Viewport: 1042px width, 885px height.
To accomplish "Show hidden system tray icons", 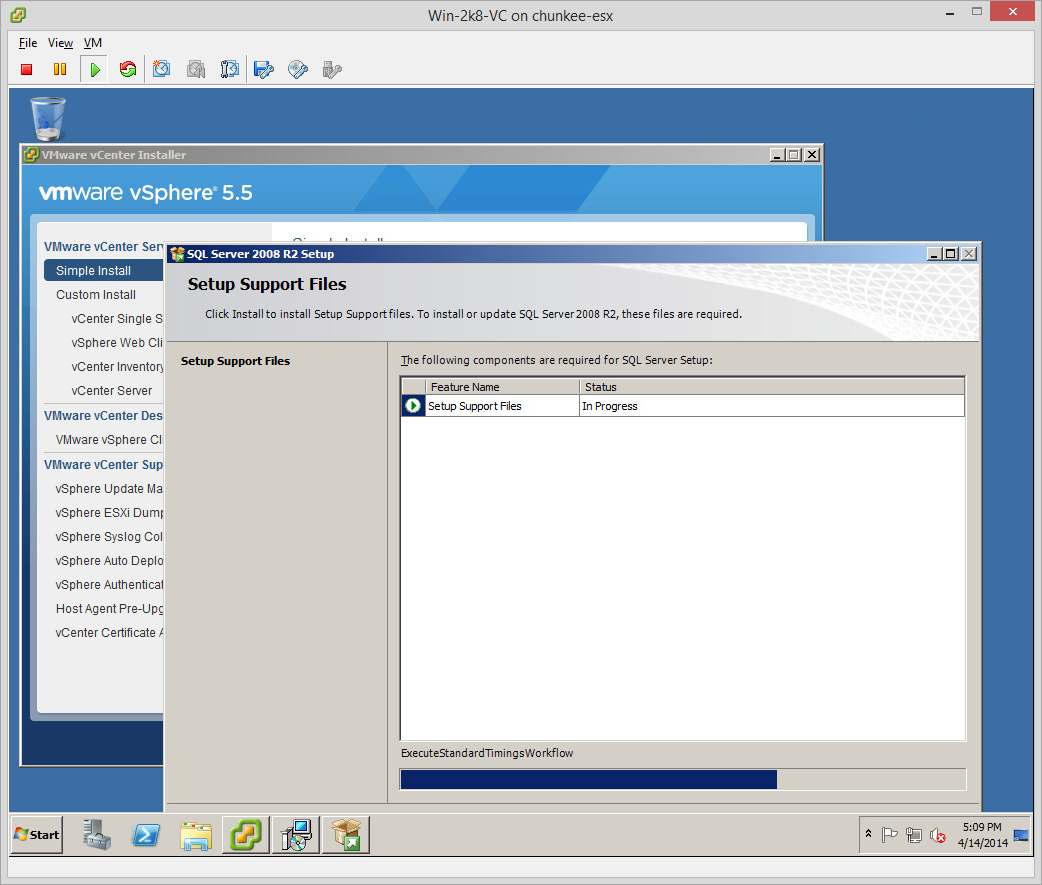I will coord(868,834).
